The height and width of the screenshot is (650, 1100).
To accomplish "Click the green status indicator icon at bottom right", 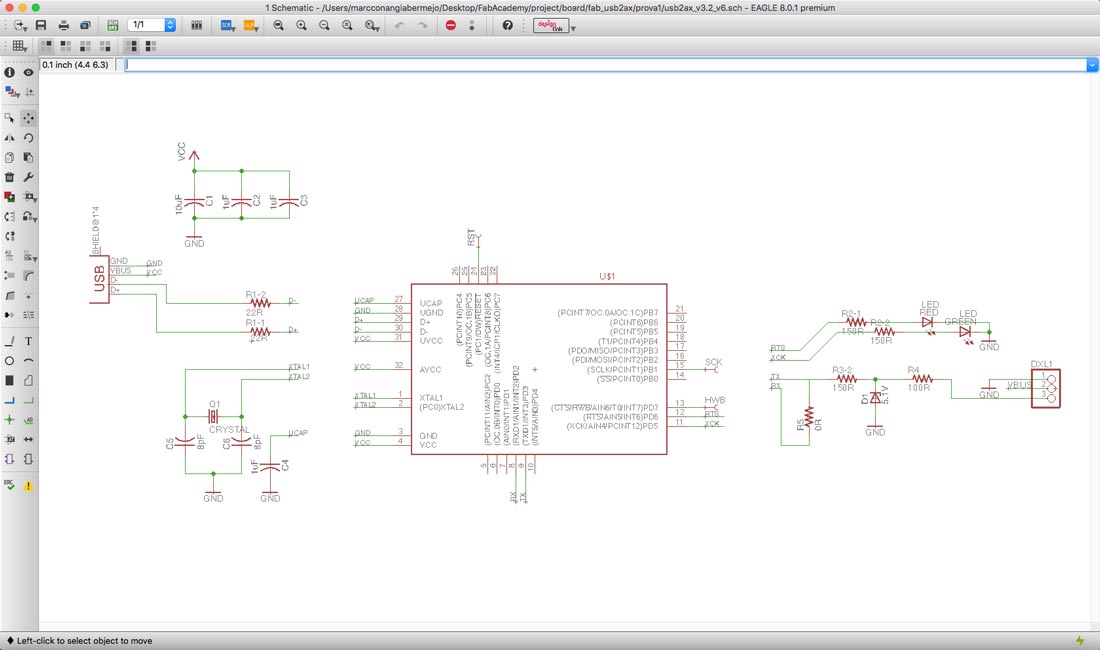I will (1080, 640).
